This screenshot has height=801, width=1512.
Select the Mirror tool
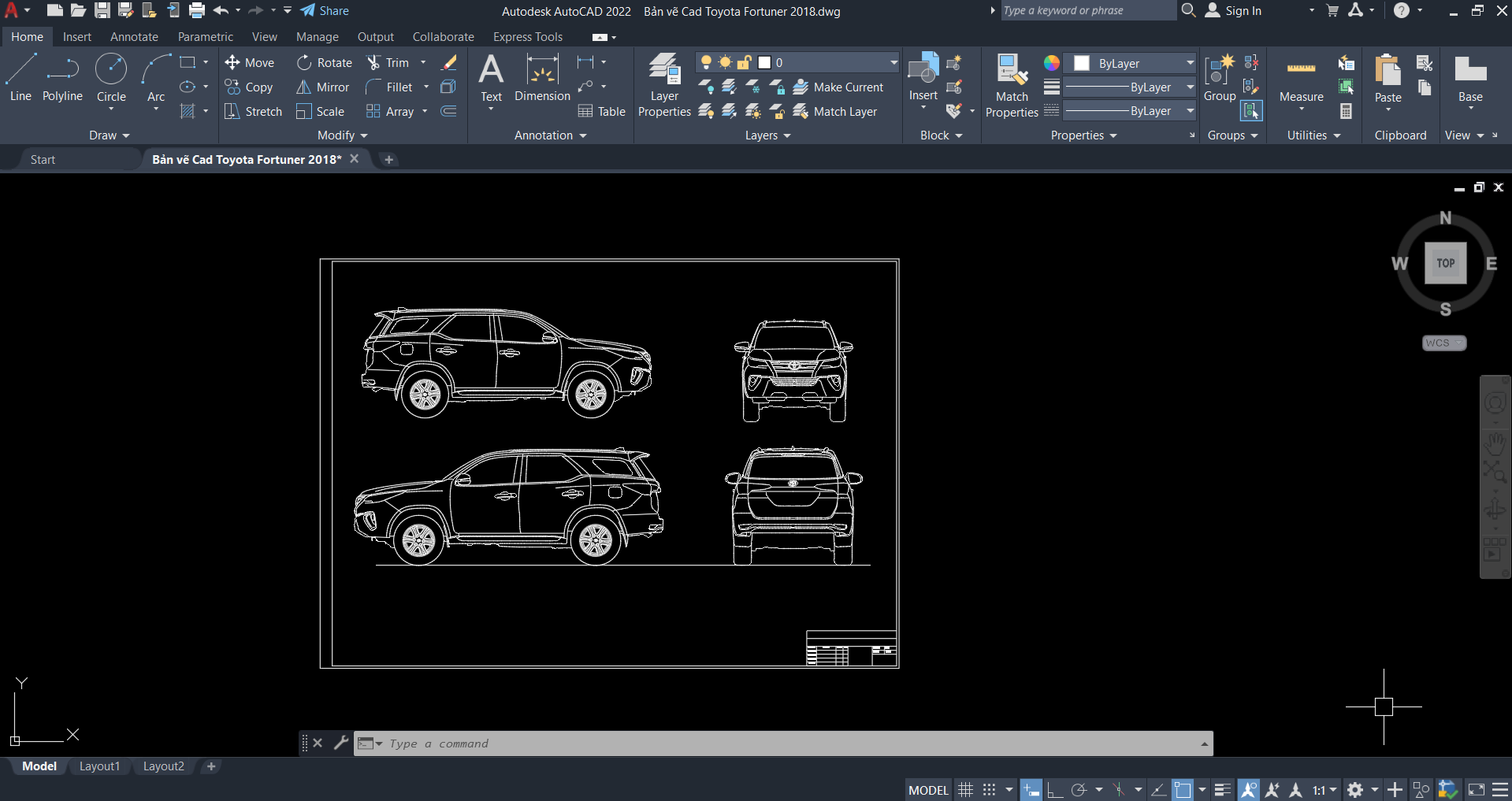[x=322, y=87]
